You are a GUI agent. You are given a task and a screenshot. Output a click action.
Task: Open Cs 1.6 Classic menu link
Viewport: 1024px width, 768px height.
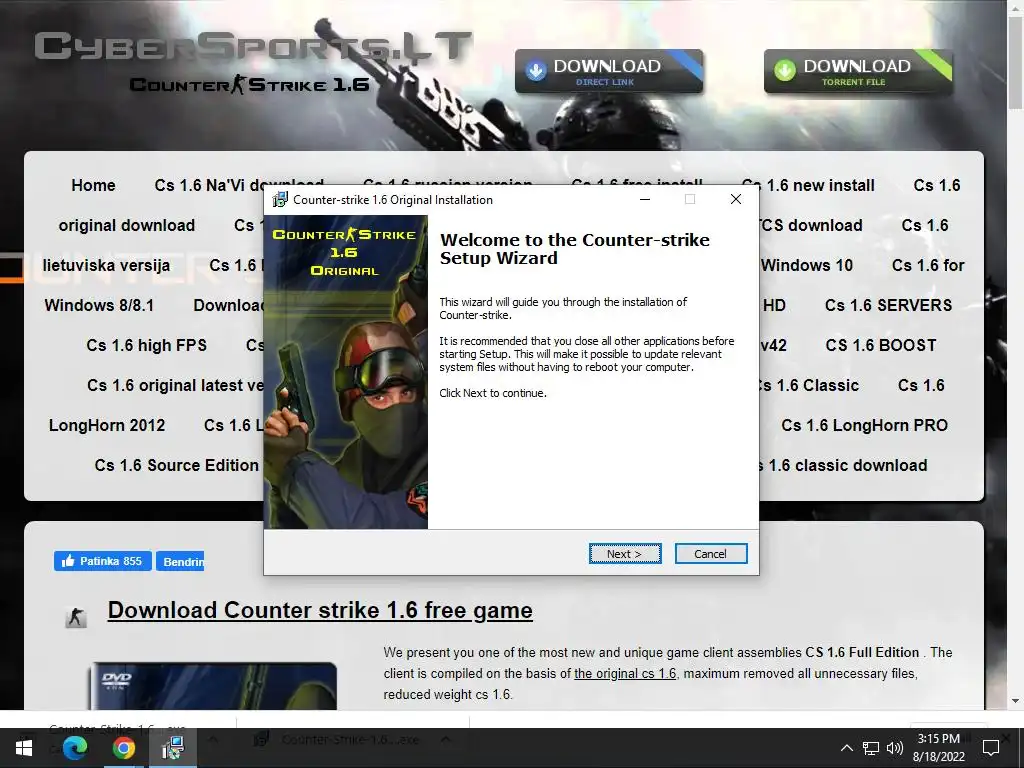[x=808, y=386]
